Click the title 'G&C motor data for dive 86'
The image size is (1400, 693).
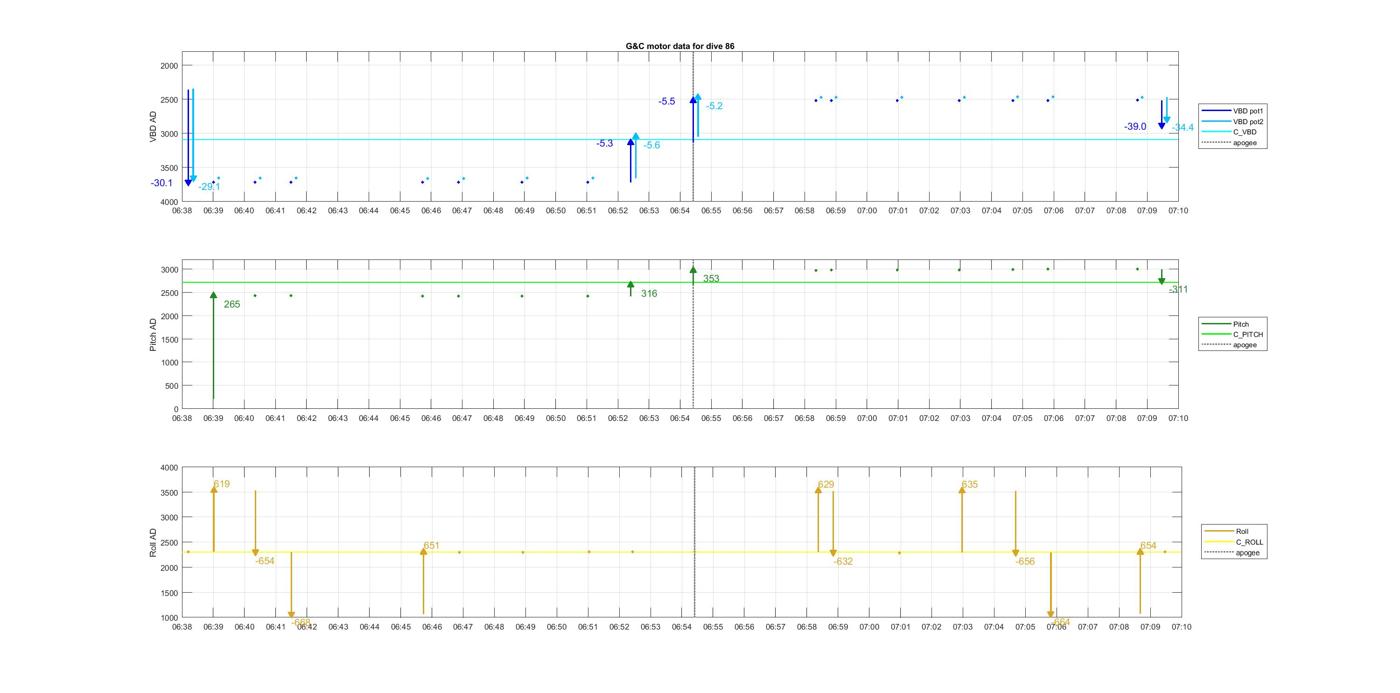[680, 46]
